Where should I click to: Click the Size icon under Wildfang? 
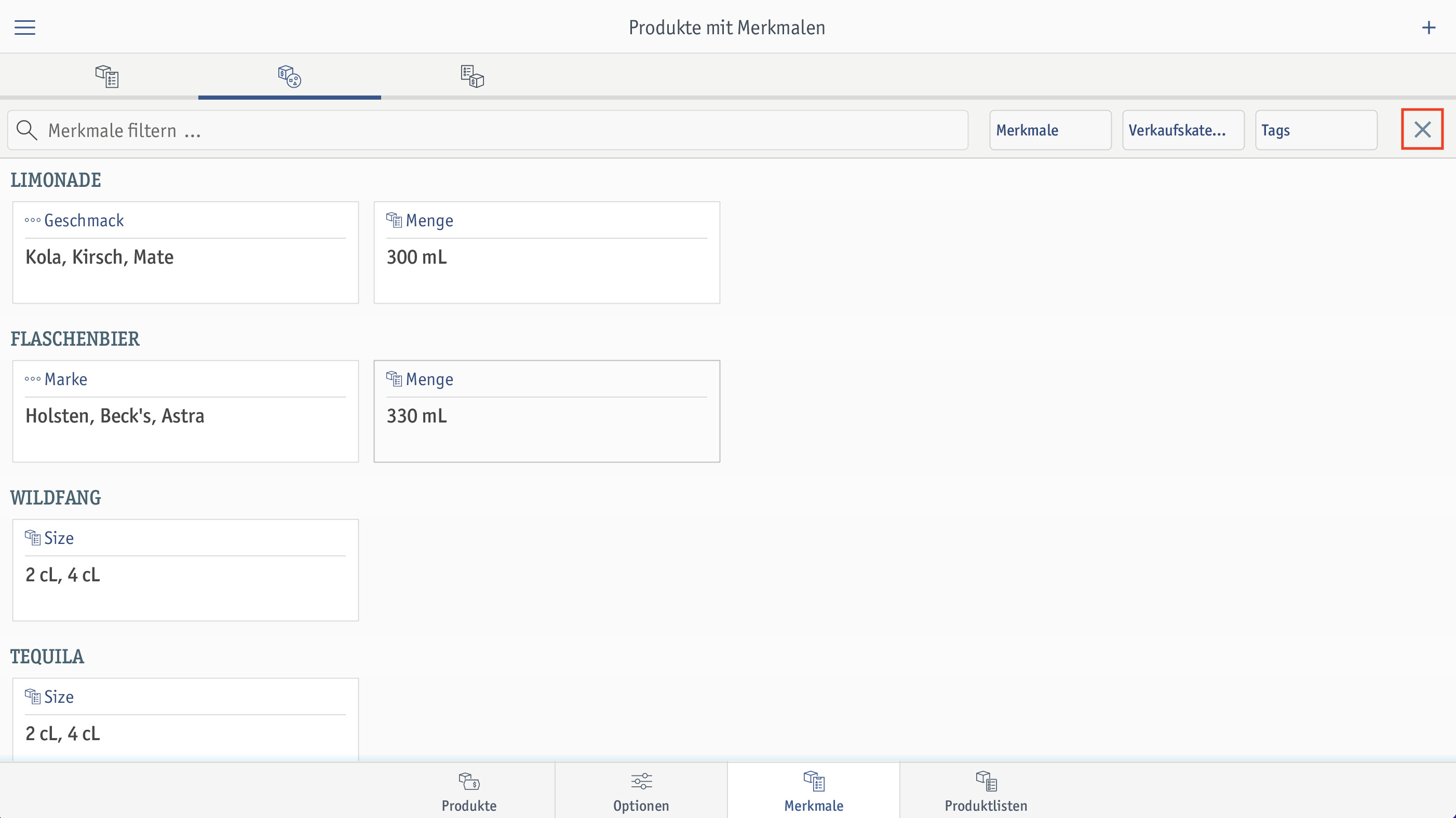point(33,537)
